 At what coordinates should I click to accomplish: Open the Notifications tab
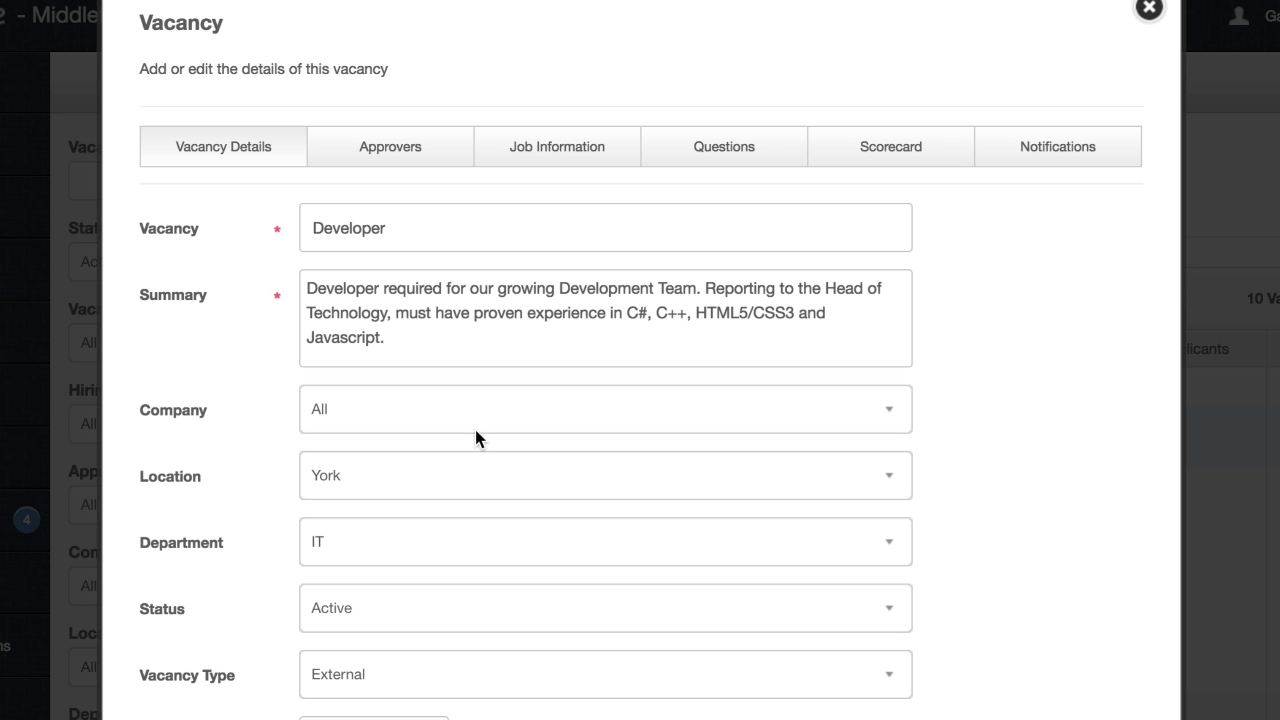pos(1058,146)
